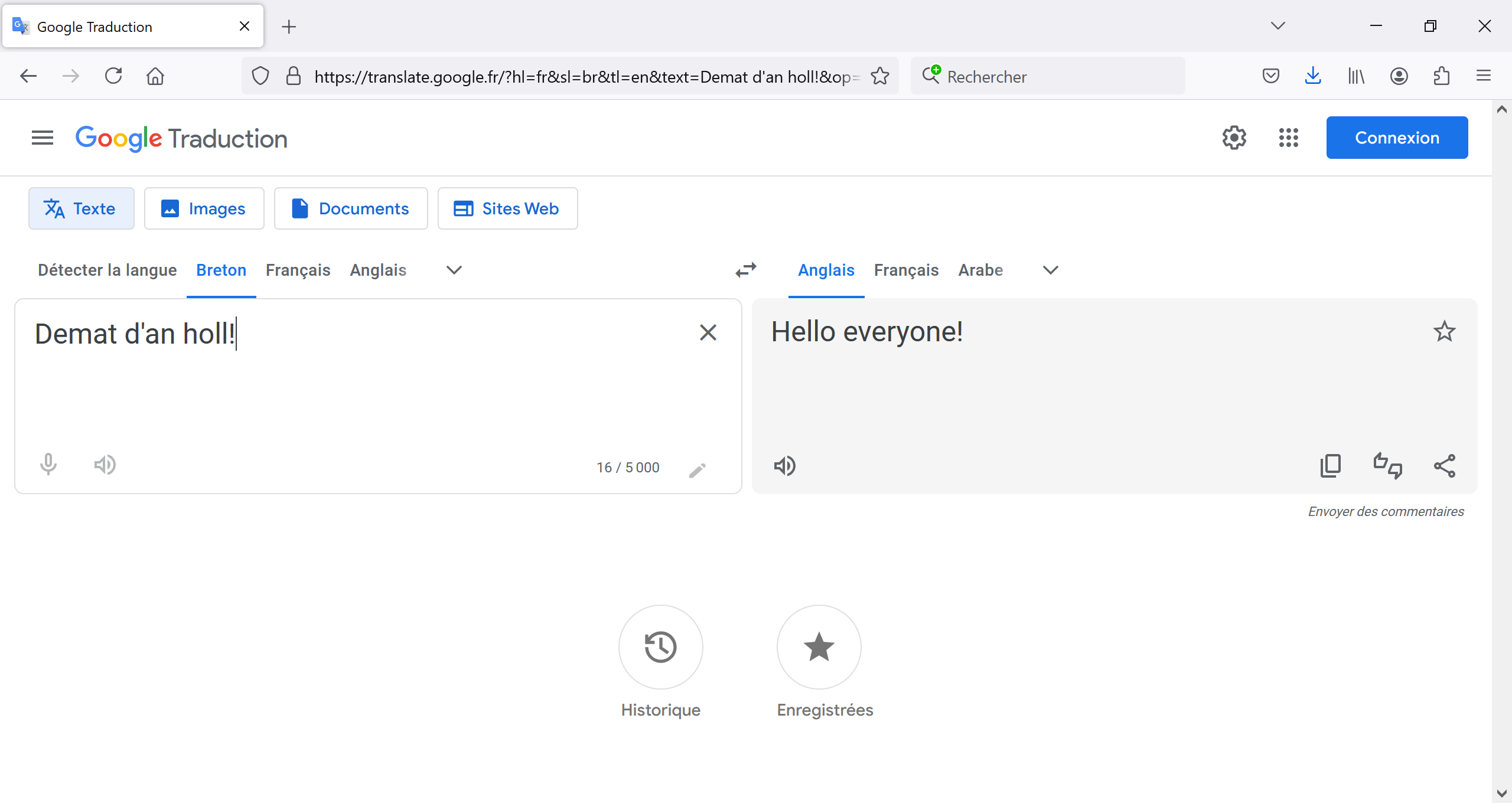Select Arabe as target language

point(981,270)
